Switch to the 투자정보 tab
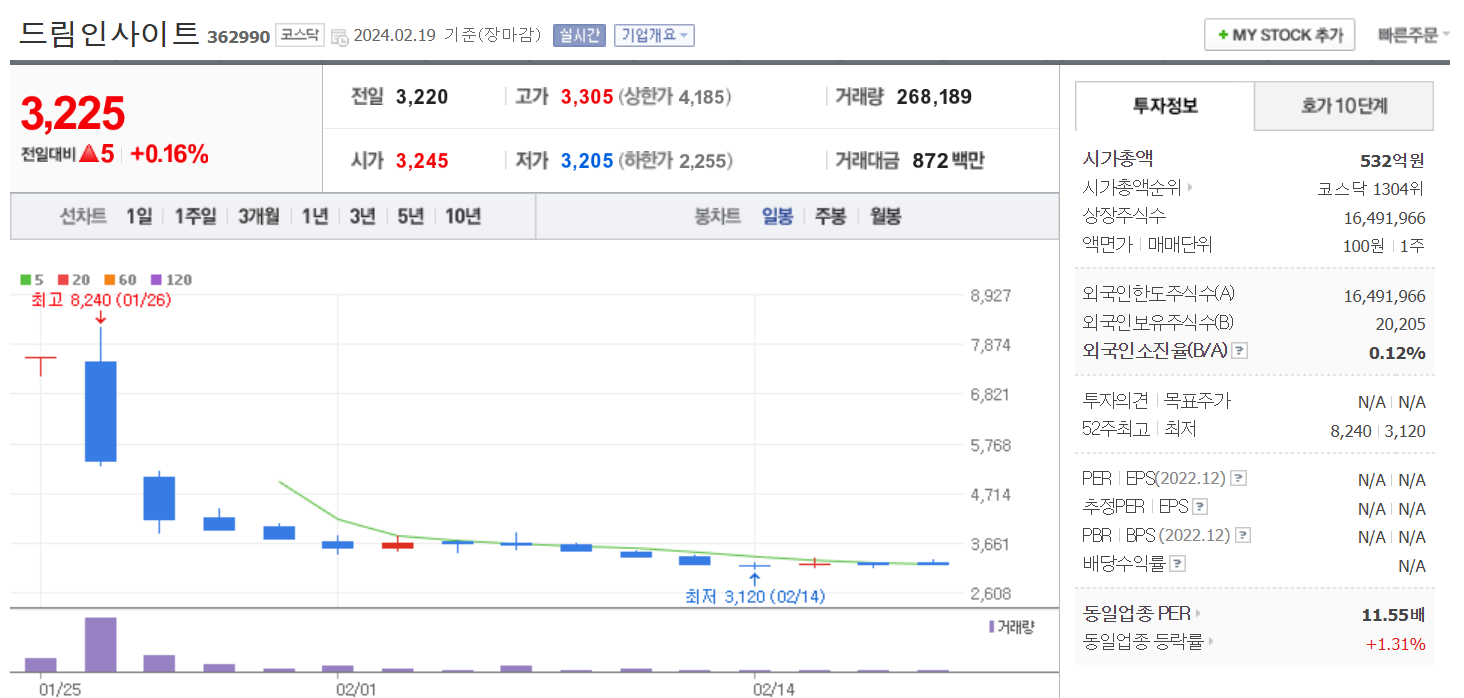This screenshot has height=698, width=1464. pyautogui.click(x=1165, y=106)
